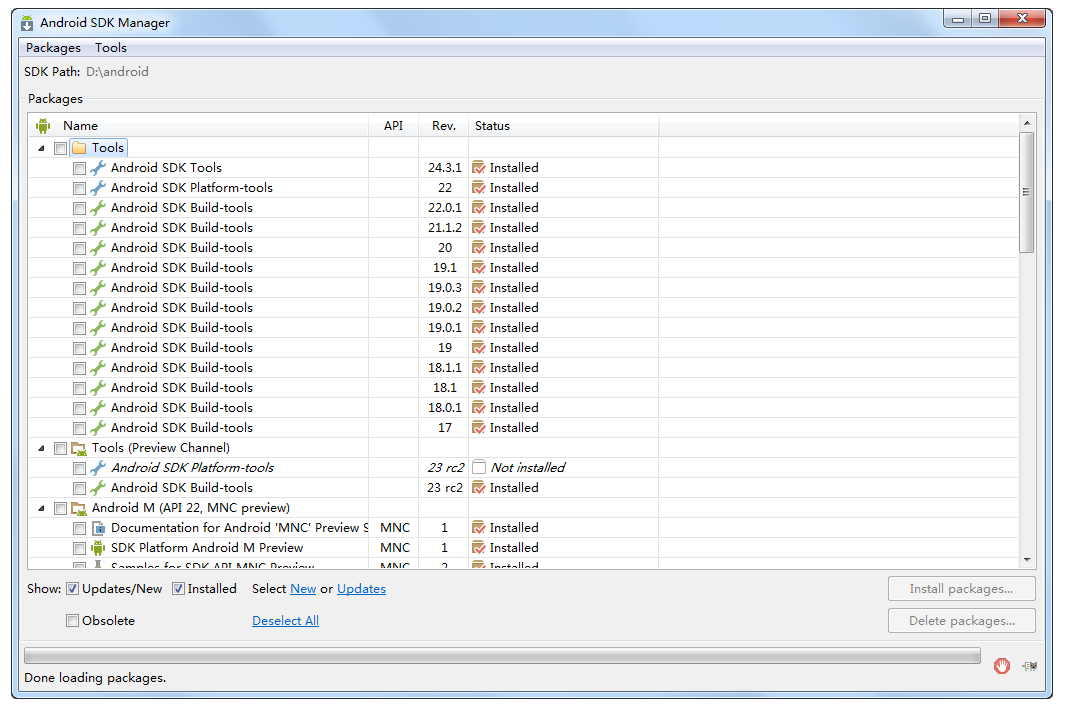
Task: Click the wrench icon of Build-tools 19.0.3
Action: coord(98,288)
